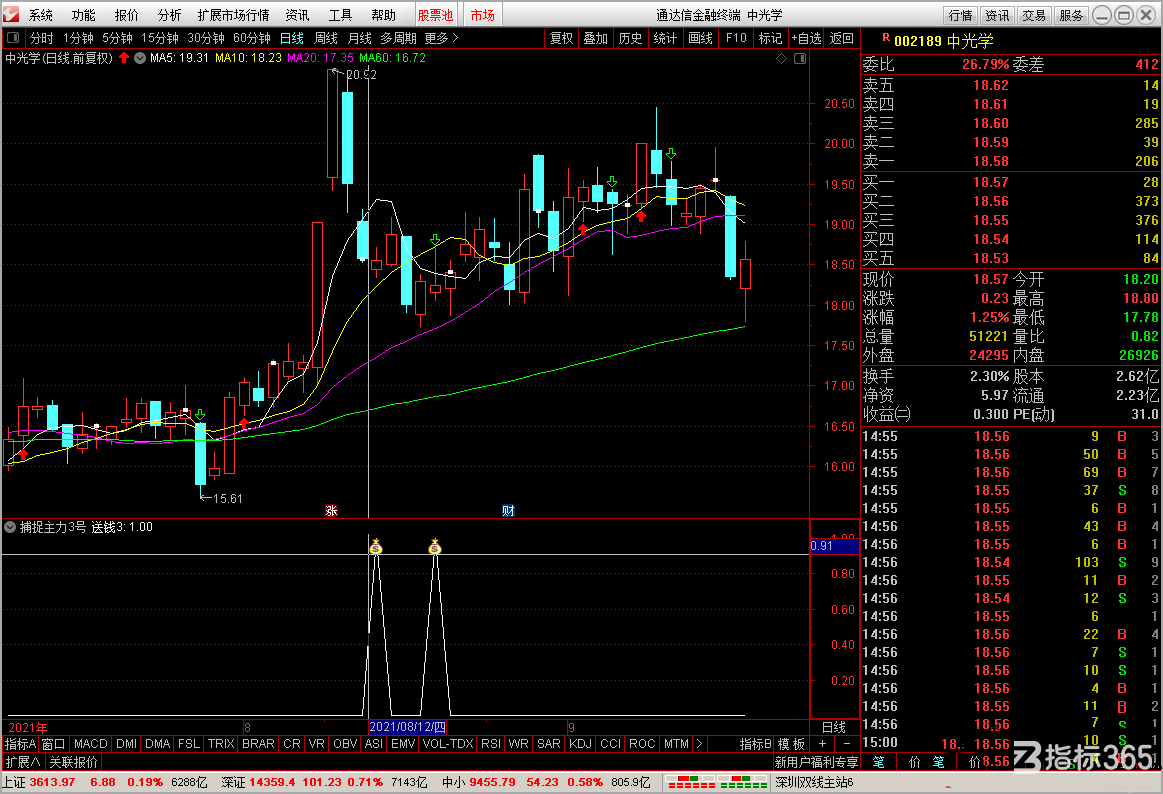Select the VOL-TDX indicator tab
This screenshot has width=1163, height=794.
point(448,744)
